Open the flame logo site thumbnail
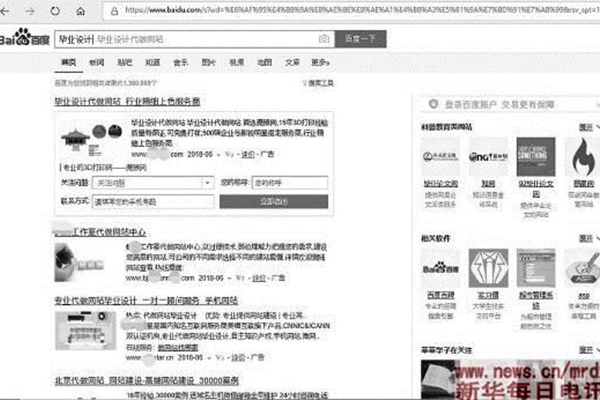The height and width of the screenshot is (400, 600). click(583, 157)
